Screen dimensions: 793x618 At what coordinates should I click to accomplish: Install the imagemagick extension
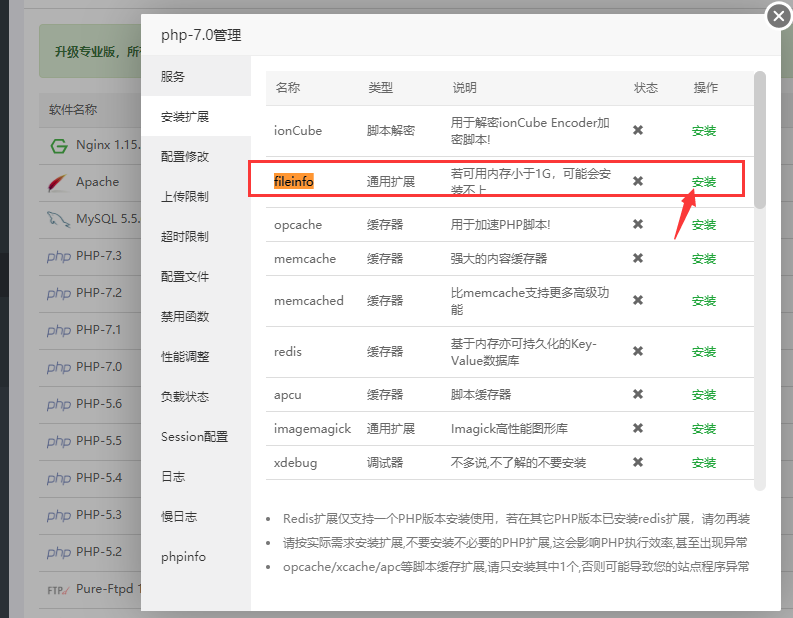[x=703, y=429]
